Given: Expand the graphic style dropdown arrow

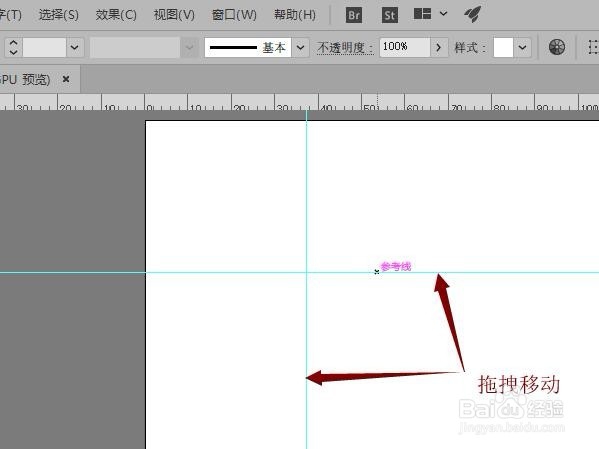Looking at the screenshot, I should pyautogui.click(x=522, y=47).
